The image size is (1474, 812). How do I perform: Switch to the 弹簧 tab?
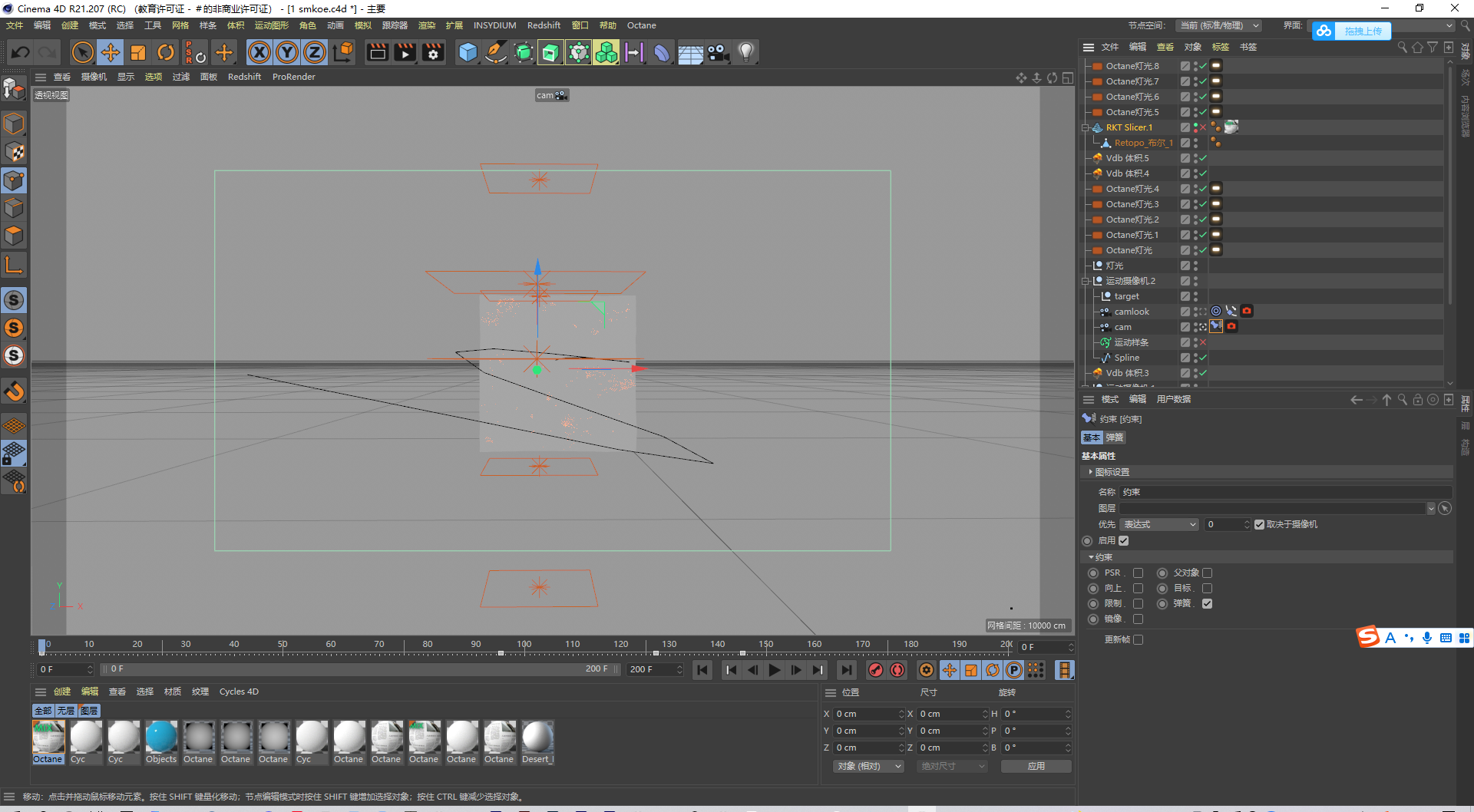(x=1115, y=437)
